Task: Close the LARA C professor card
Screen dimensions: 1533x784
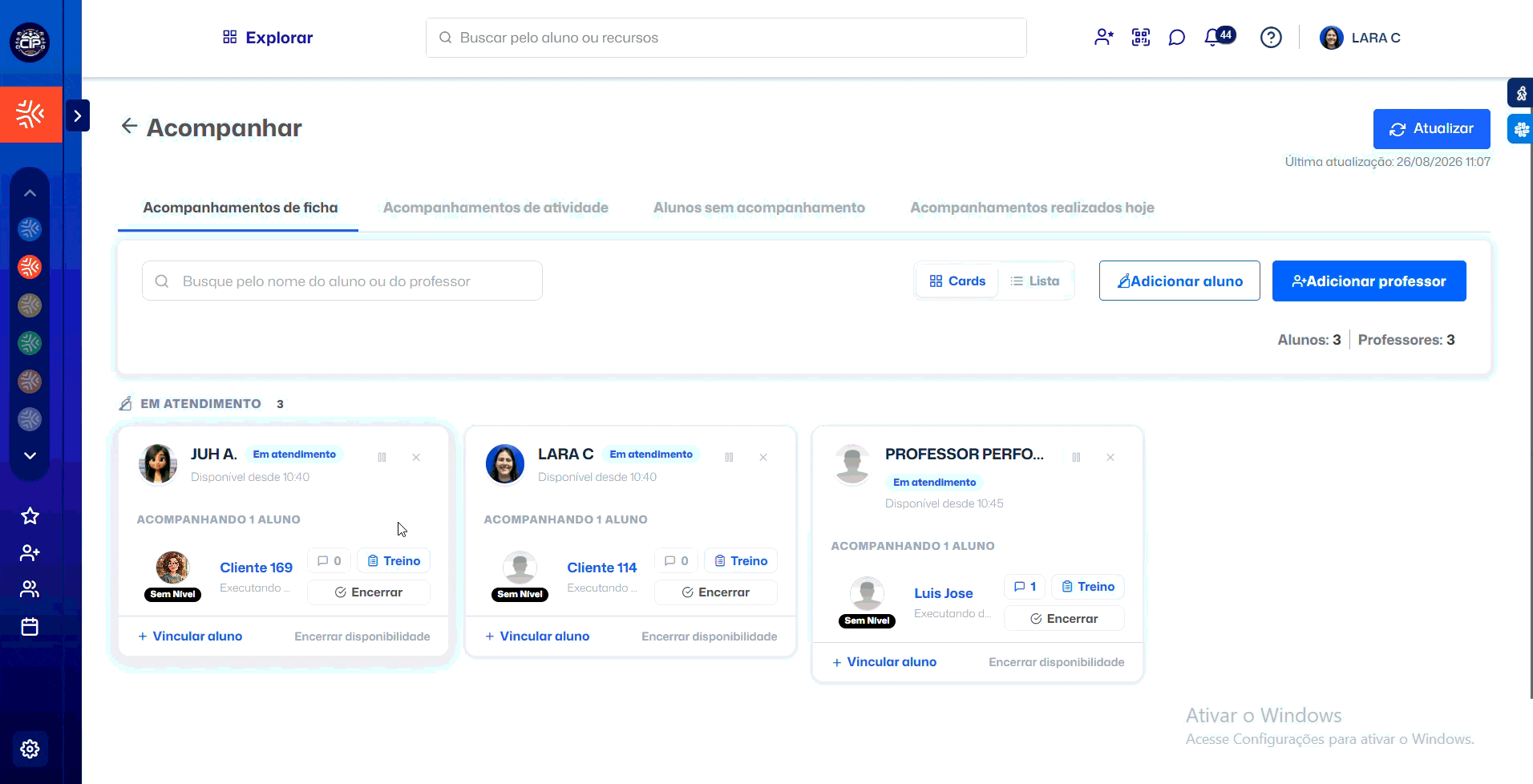Action: point(763,457)
